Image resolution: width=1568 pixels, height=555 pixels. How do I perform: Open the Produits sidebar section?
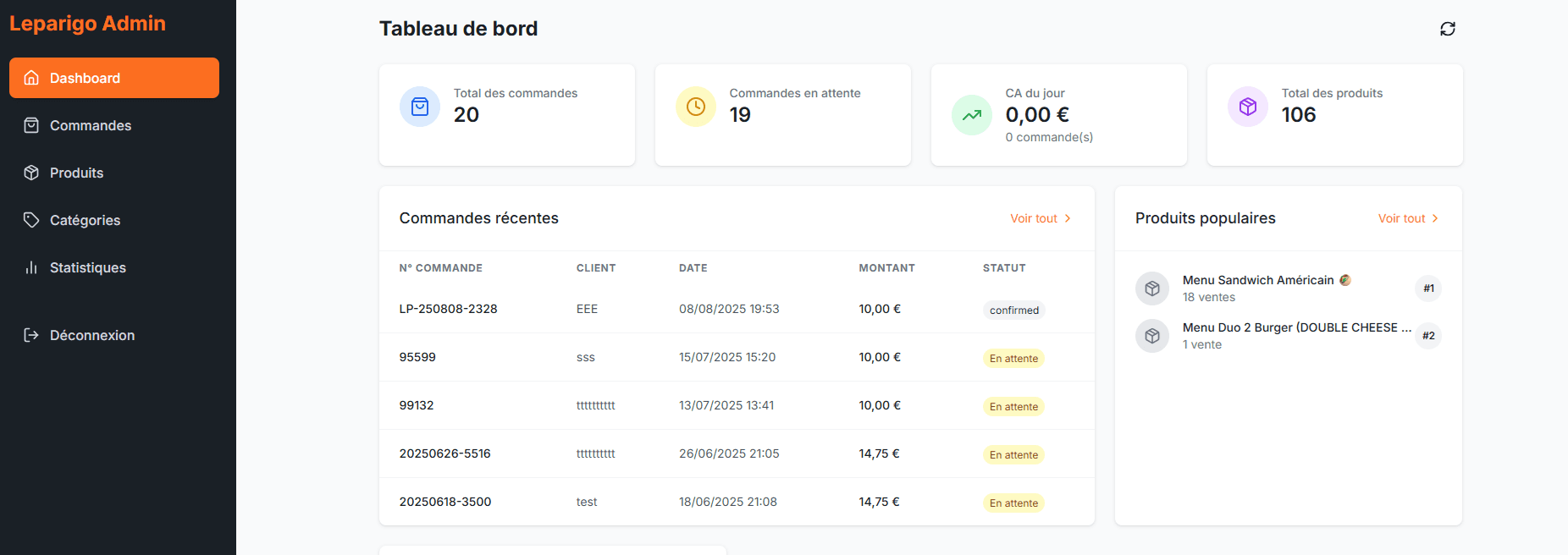(x=76, y=173)
